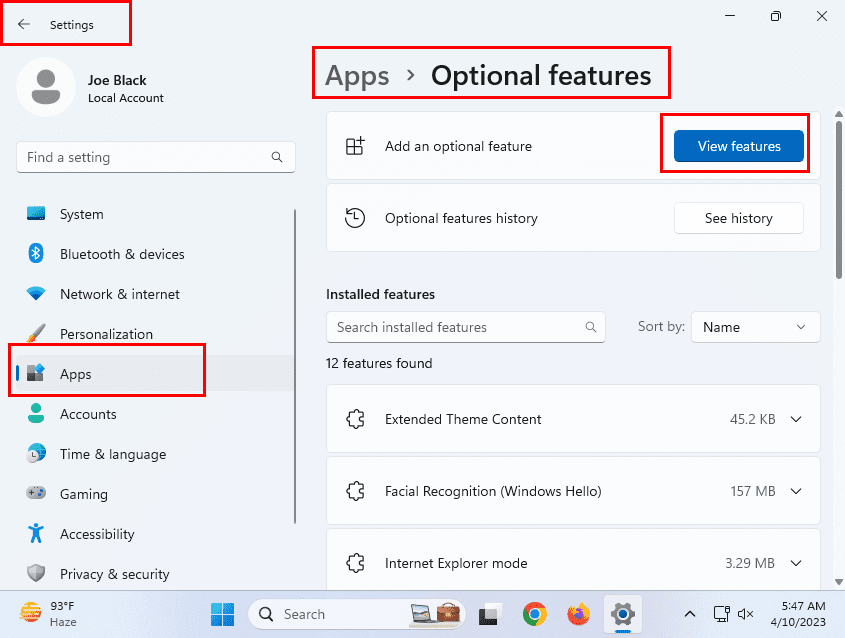Select the Personalization category
Screen dimensions: 845x638
tap(155, 334)
